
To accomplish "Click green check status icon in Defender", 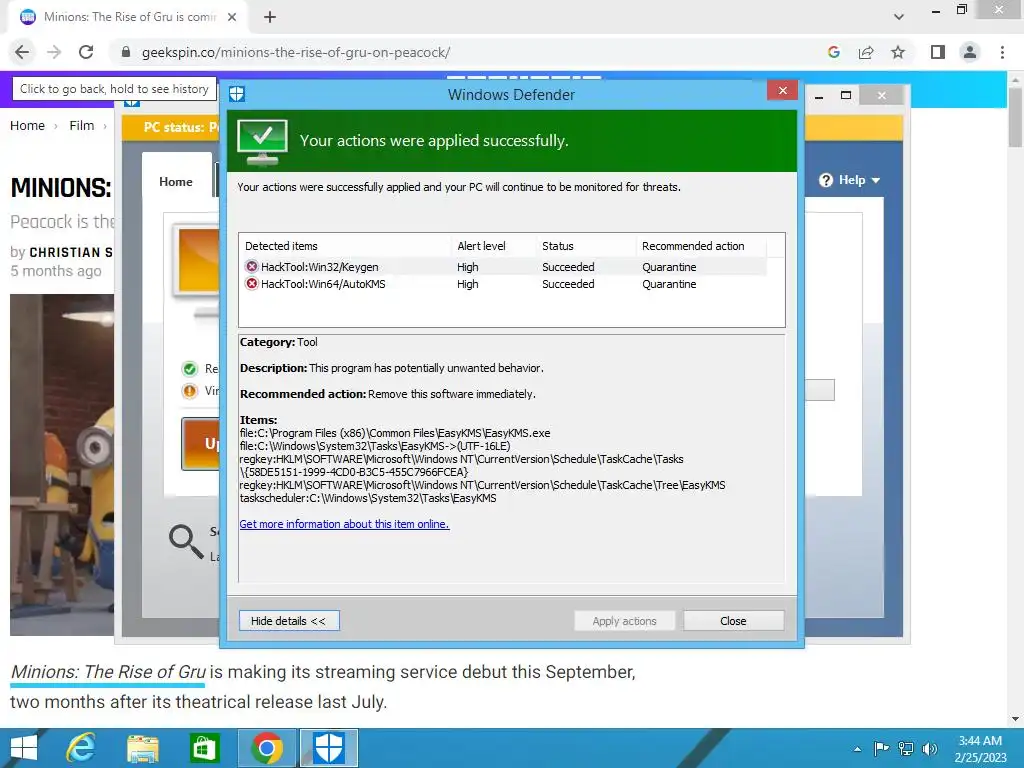I will pos(189,369).
